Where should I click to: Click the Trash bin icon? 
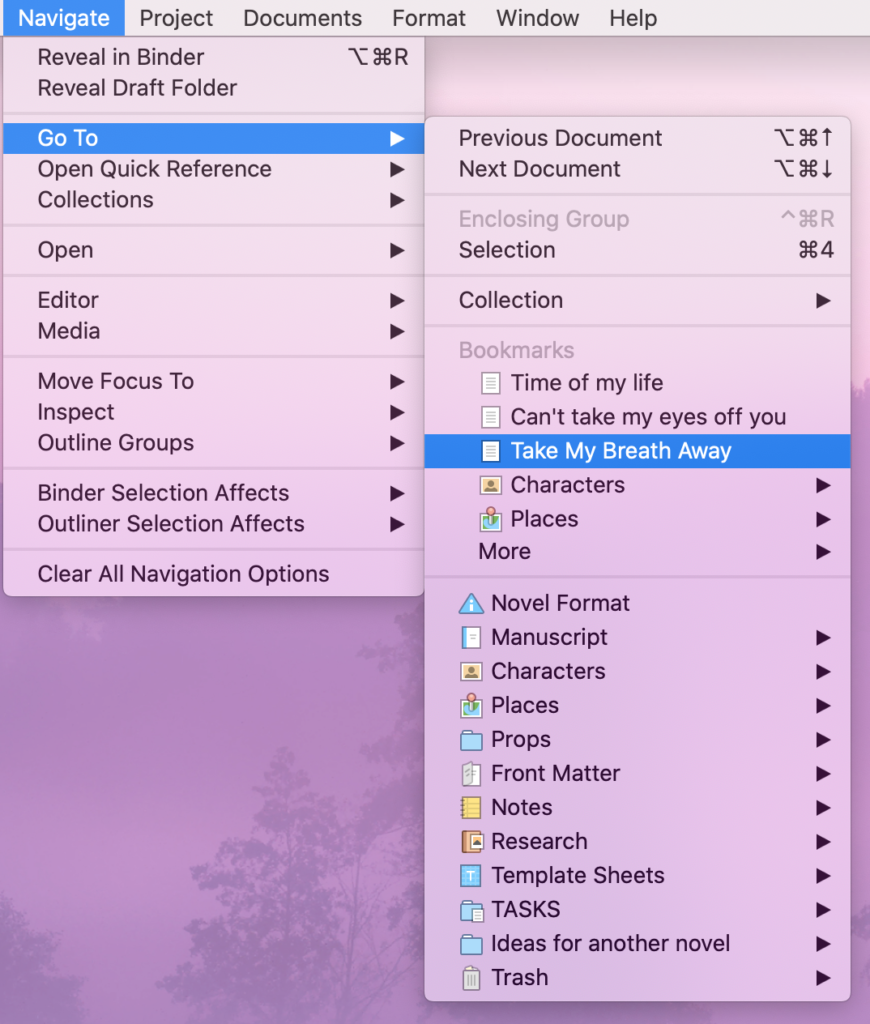click(x=469, y=977)
